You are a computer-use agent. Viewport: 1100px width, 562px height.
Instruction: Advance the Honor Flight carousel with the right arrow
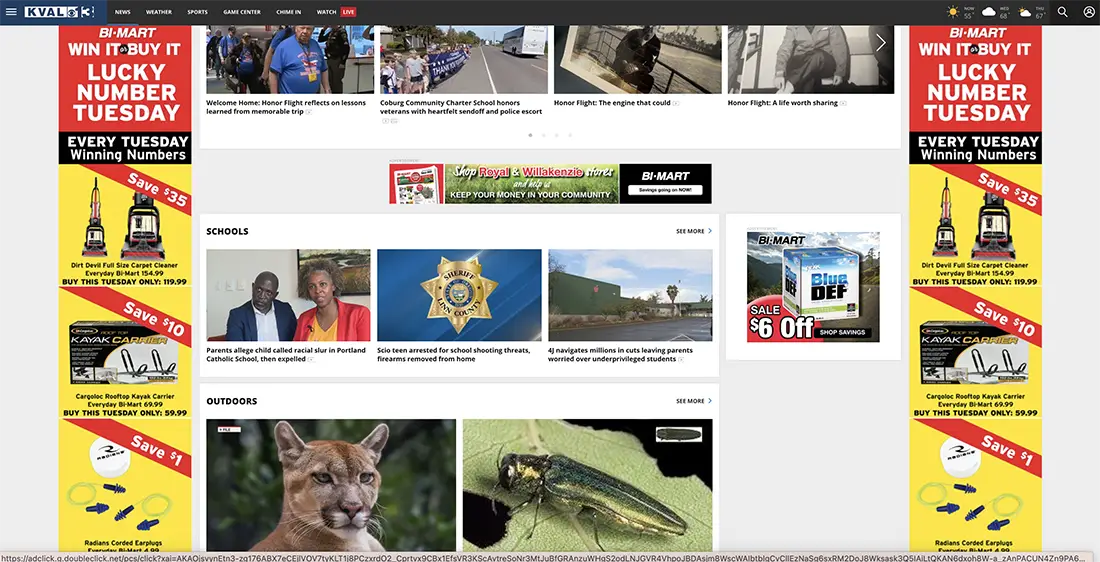[x=880, y=43]
